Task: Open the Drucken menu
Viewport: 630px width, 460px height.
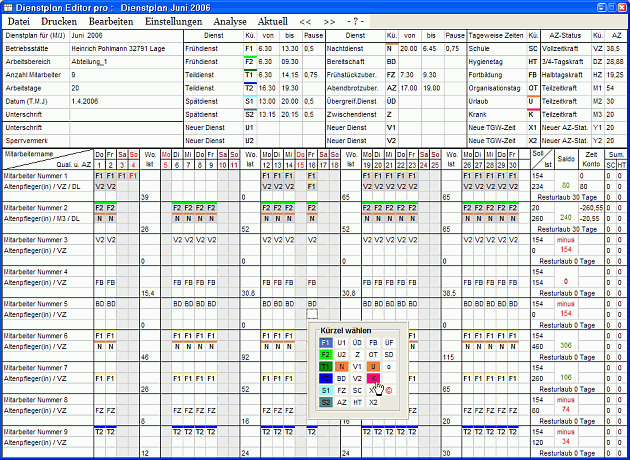Action: pyautogui.click(x=59, y=22)
